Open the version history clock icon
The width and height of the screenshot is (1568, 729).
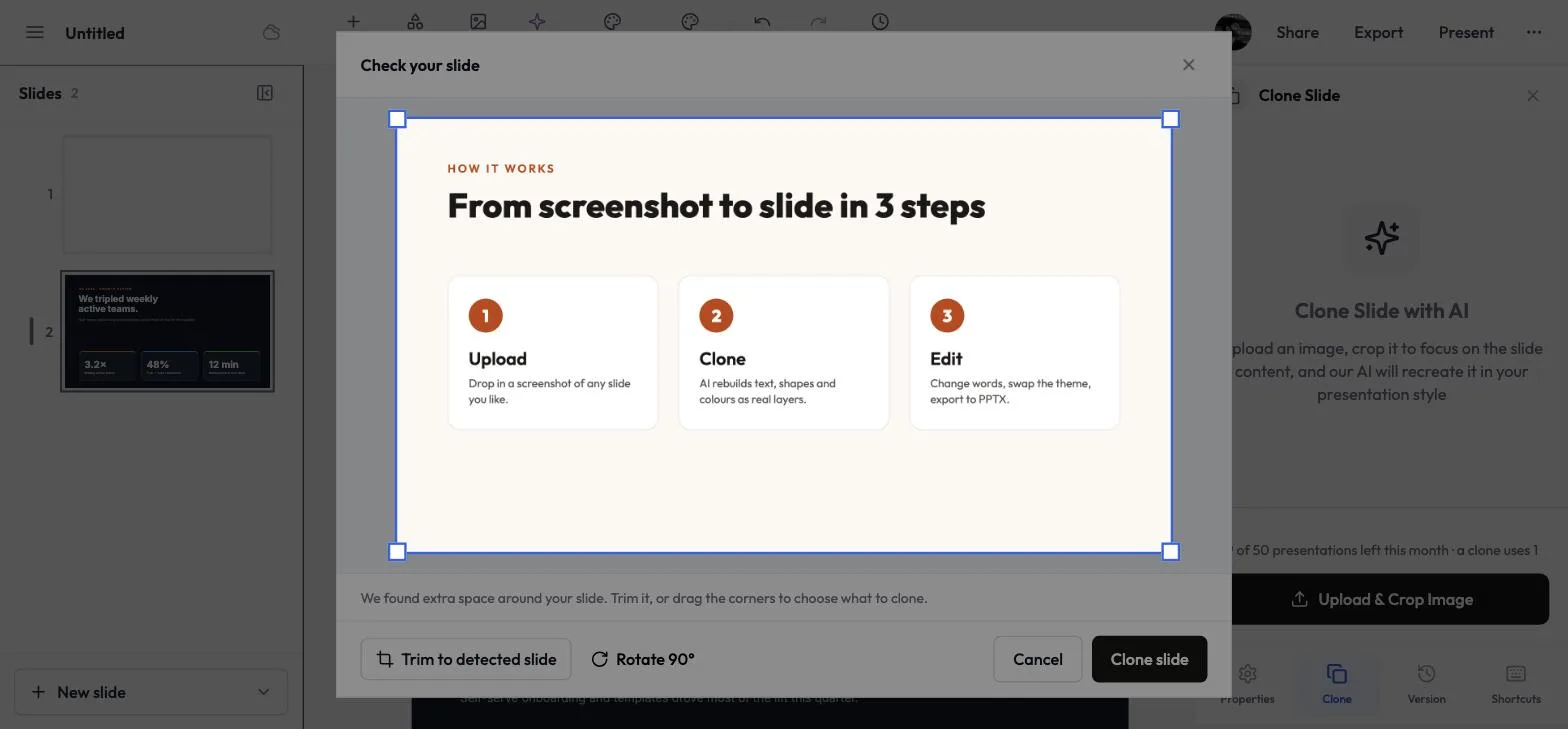pyautogui.click(x=880, y=21)
